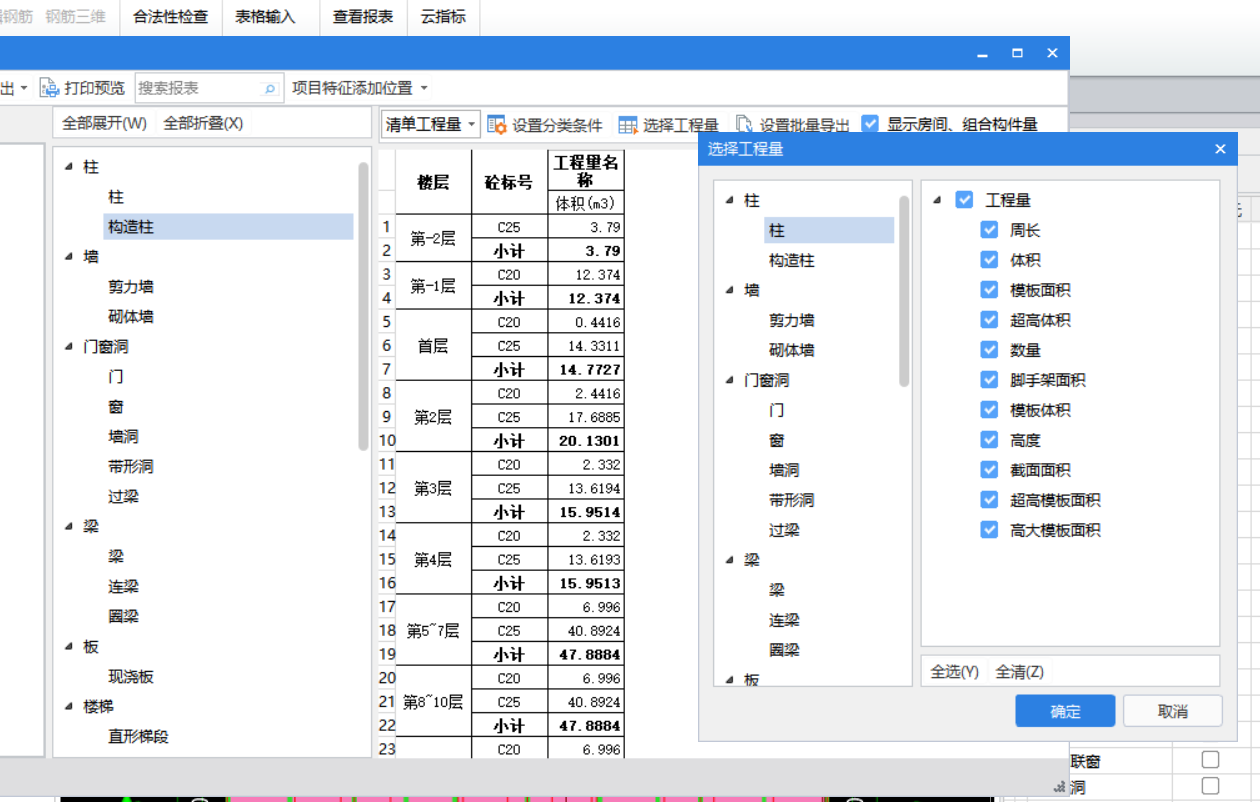Image resolution: width=1260 pixels, height=802 pixels.
Task: Open the 查看报表 menu item
Action: (x=363, y=17)
